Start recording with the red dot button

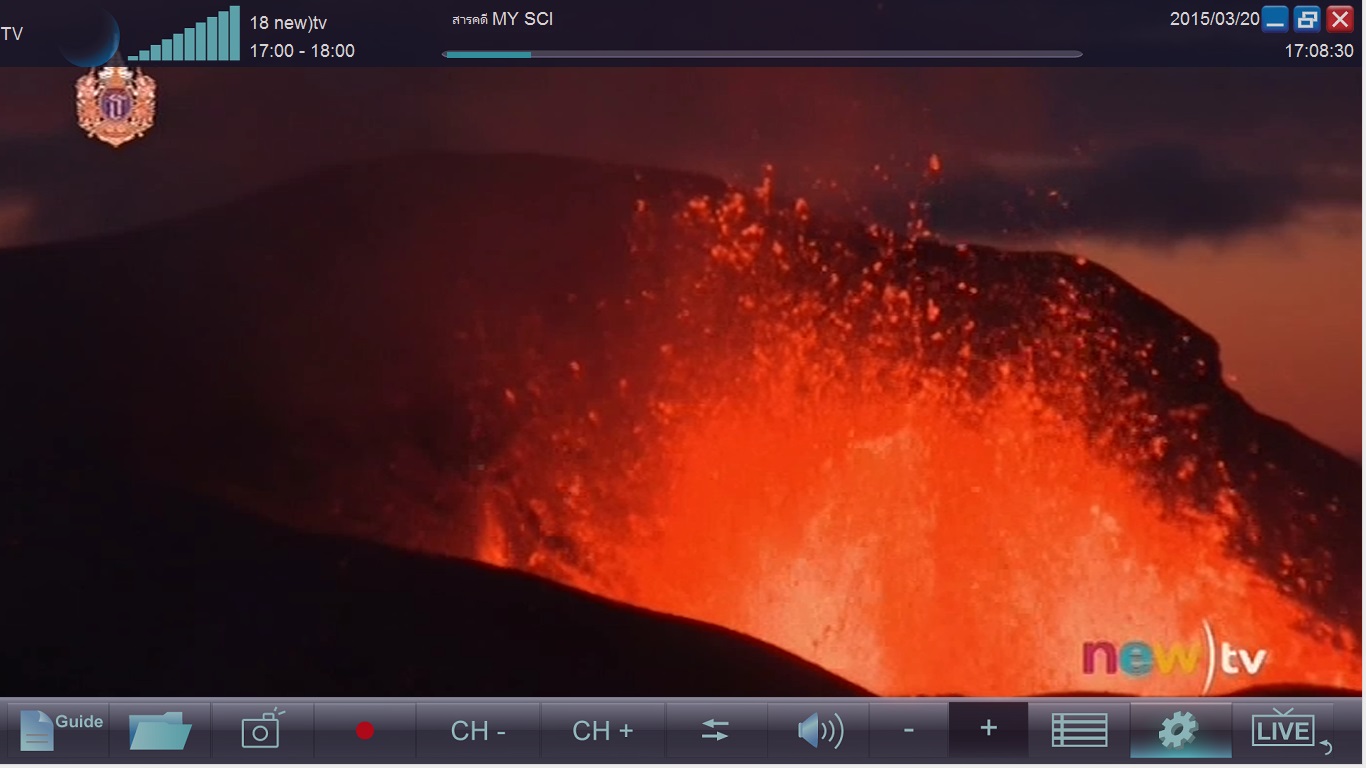pos(365,730)
